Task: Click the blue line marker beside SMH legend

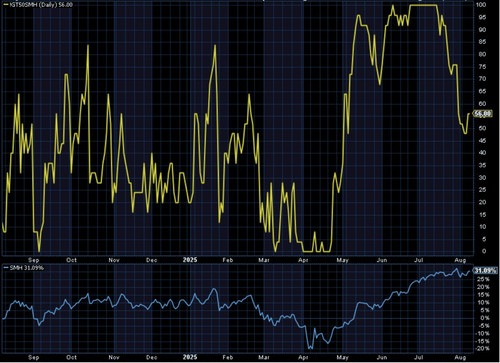Action: click(x=6, y=268)
